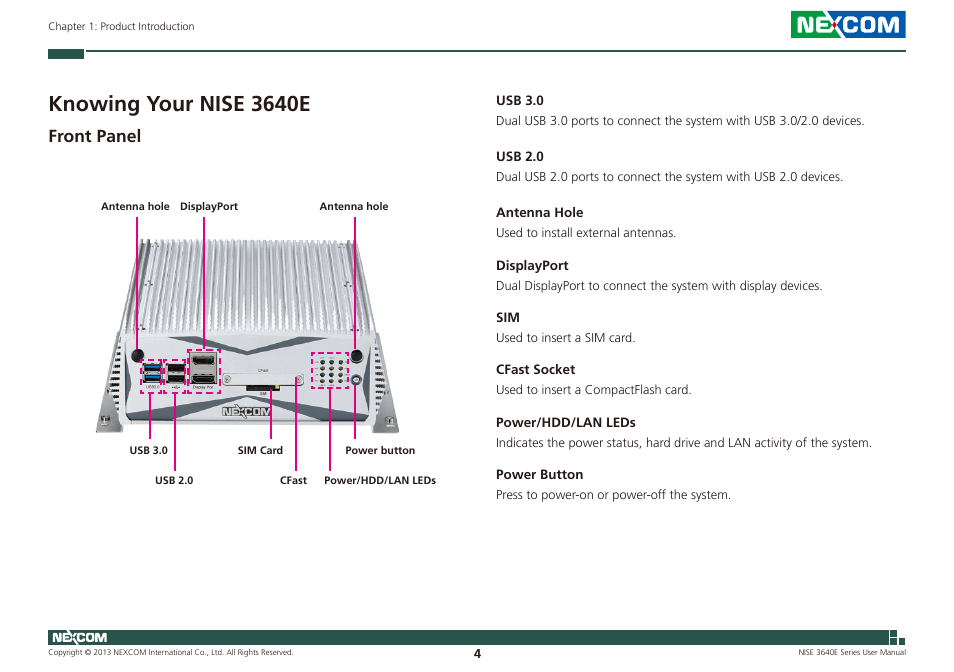The image size is (954, 672).
Task: Click the 'DisplayPort' label above the device
Action: tap(209, 207)
